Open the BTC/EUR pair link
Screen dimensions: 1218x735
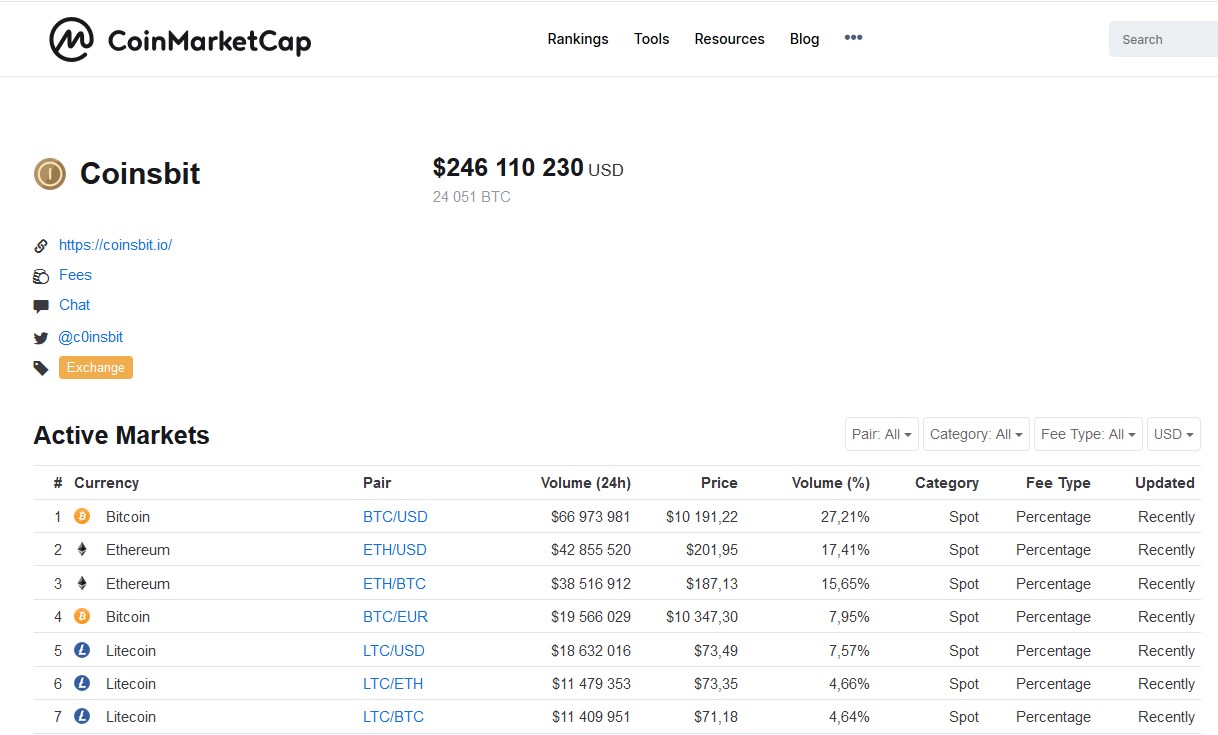(x=395, y=617)
